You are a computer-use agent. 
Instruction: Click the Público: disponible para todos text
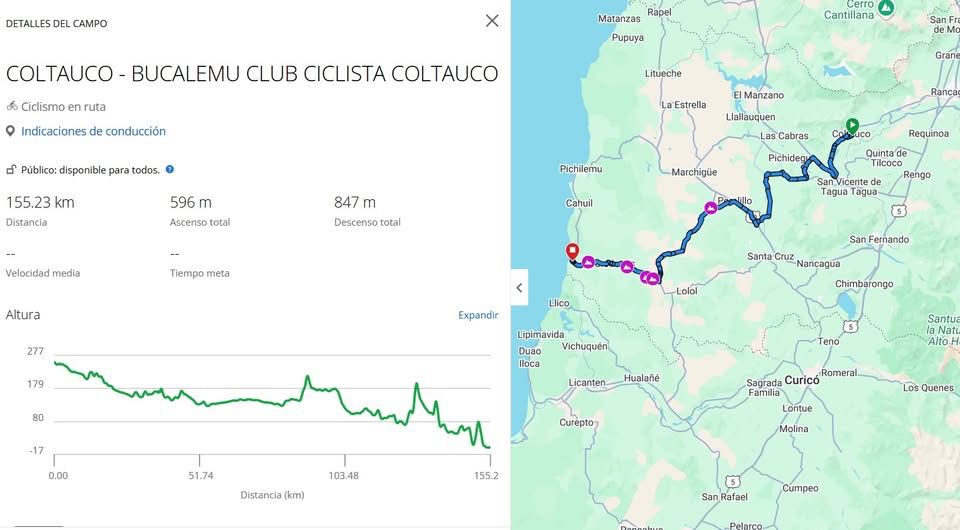pyautogui.click(x=90, y=170)
